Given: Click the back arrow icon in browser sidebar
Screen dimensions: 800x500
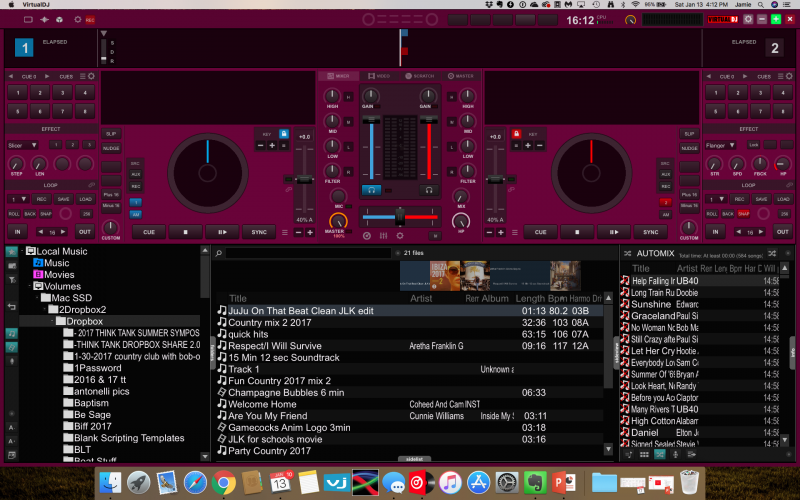Looking at the screenshot, I should [x=11, y=307].
